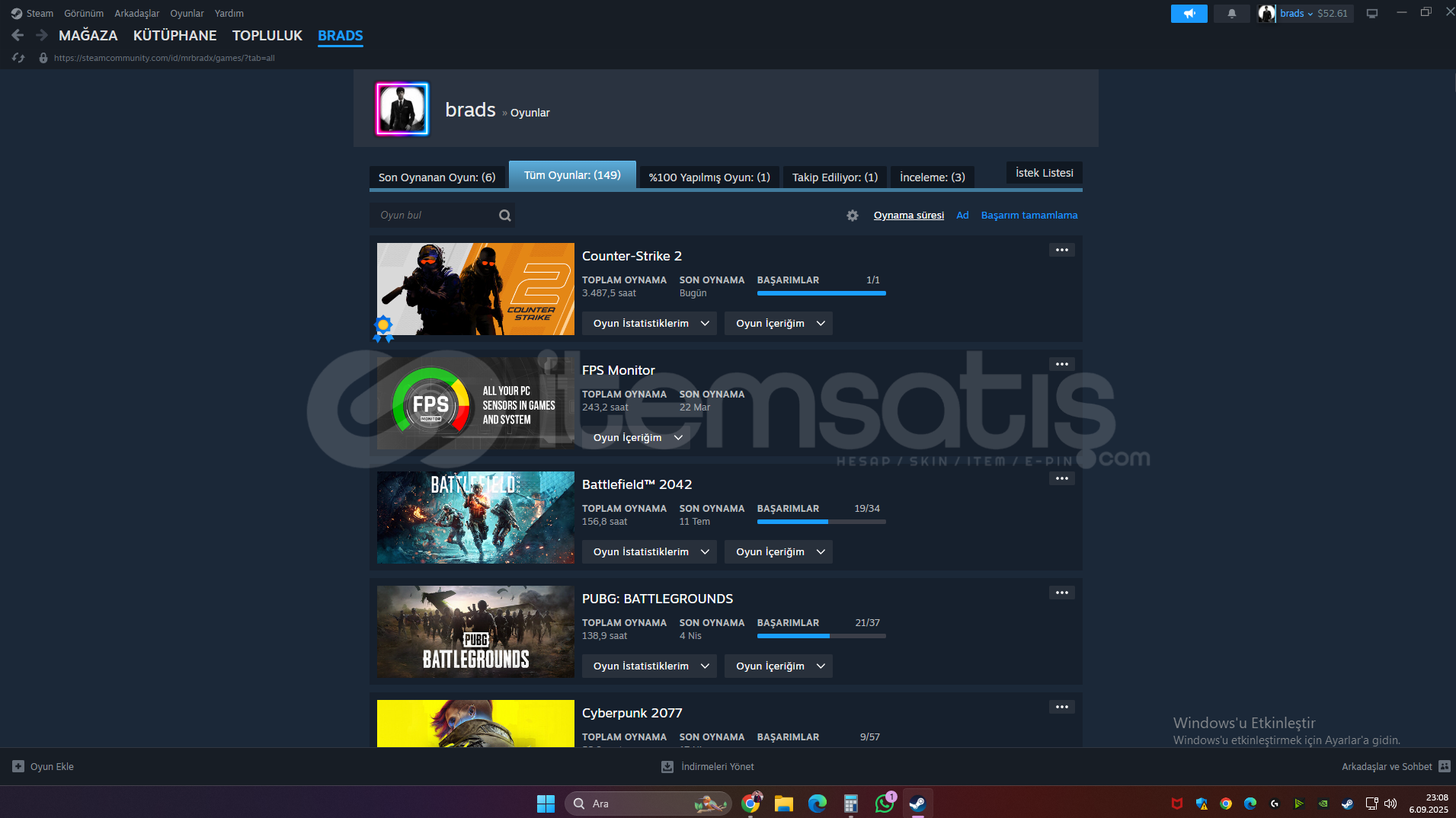Click the search magnifier in Oyun bul
Image resolution: width=1456 pixels, height=818 pixels.
pos(504,216)
